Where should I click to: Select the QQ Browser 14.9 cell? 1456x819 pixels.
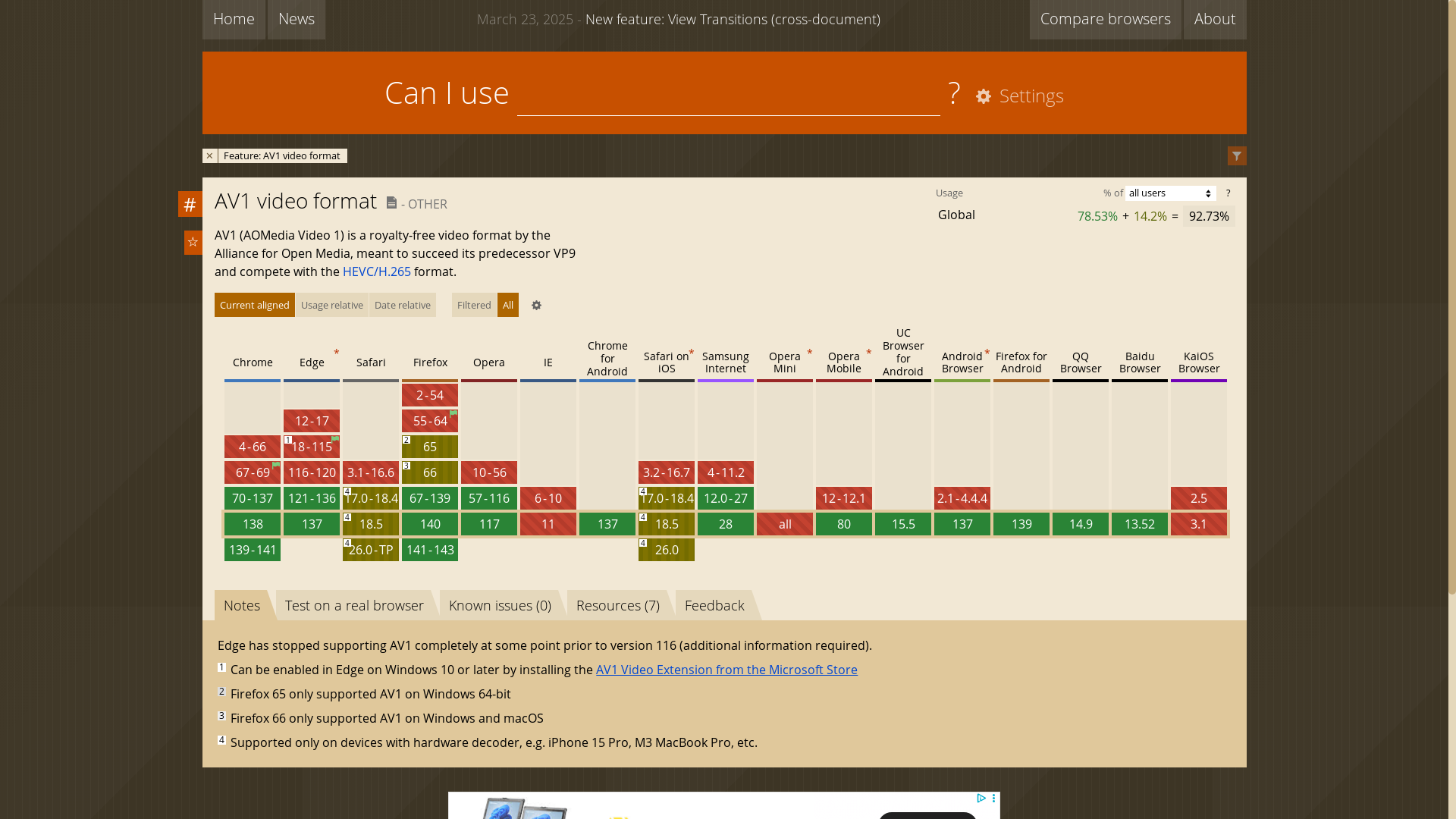(x=1081, y=524)
